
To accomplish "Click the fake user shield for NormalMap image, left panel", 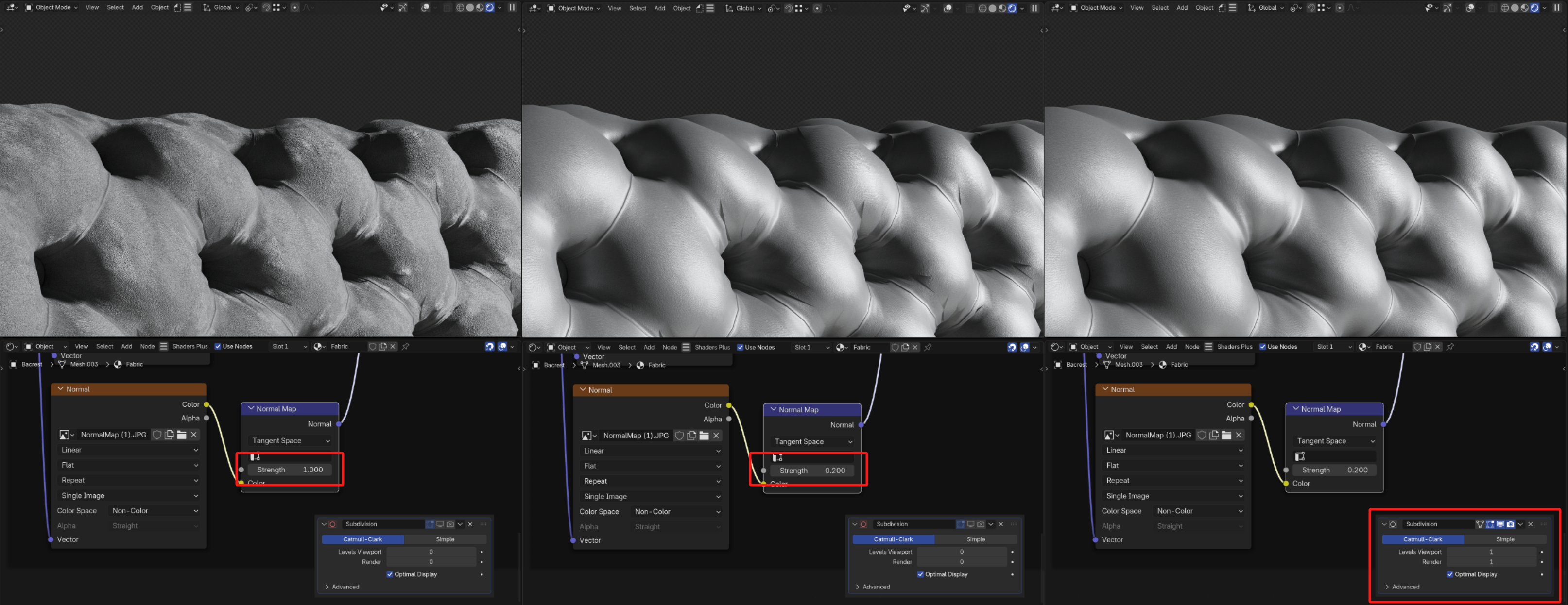I will [x=157, y=435].
